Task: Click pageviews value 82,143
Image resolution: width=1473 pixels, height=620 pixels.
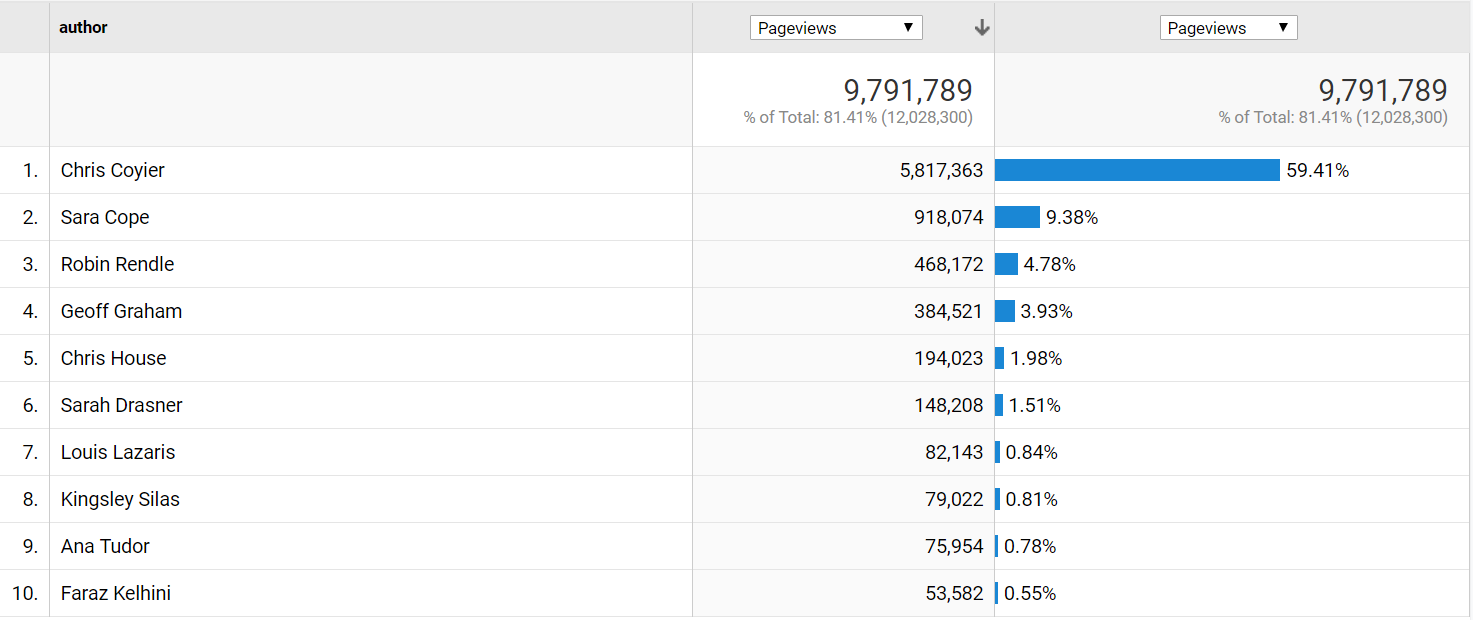Action: point(954,452)
